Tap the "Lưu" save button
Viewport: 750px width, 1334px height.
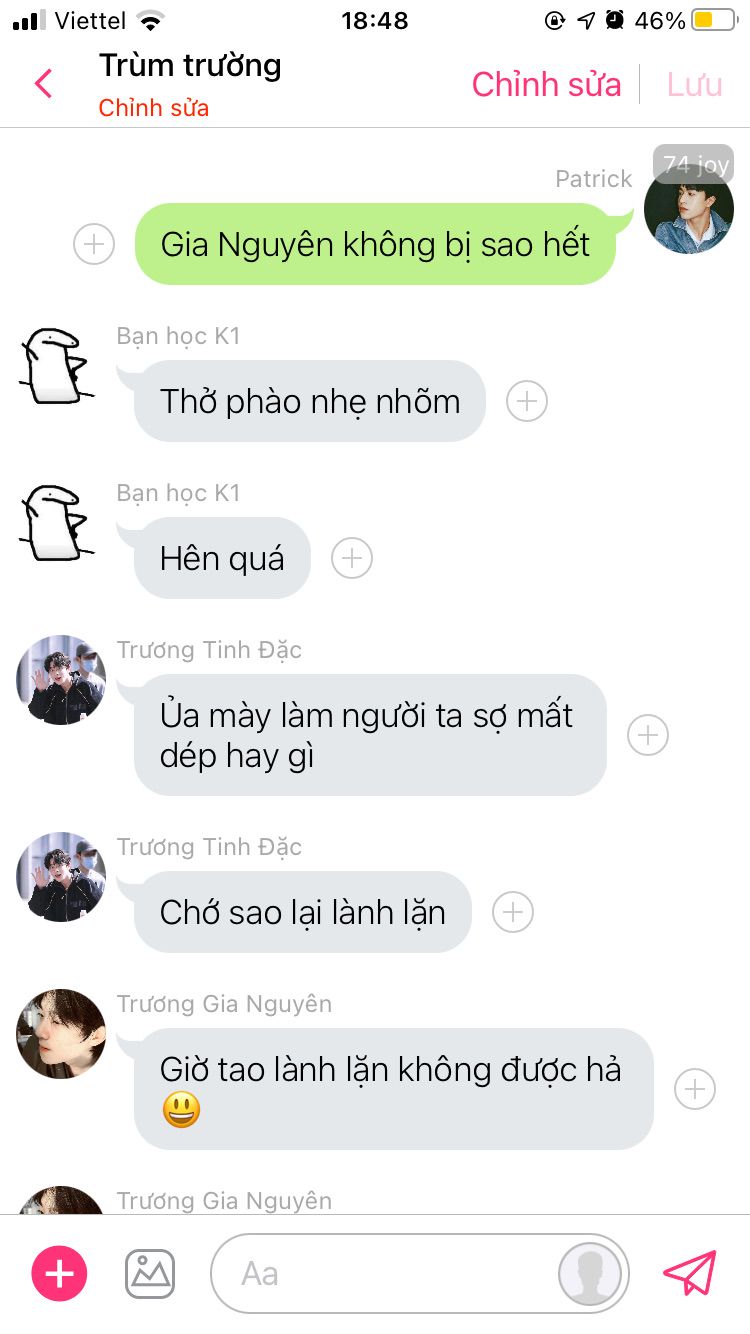point(695,84)
